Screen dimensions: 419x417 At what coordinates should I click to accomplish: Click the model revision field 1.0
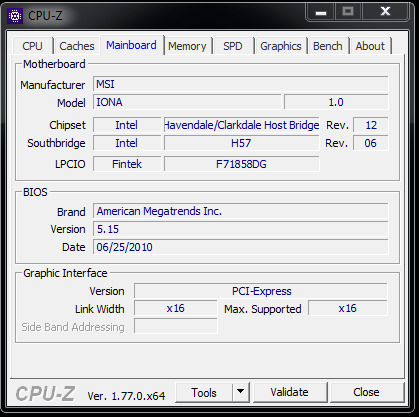(x=336, y=102)
